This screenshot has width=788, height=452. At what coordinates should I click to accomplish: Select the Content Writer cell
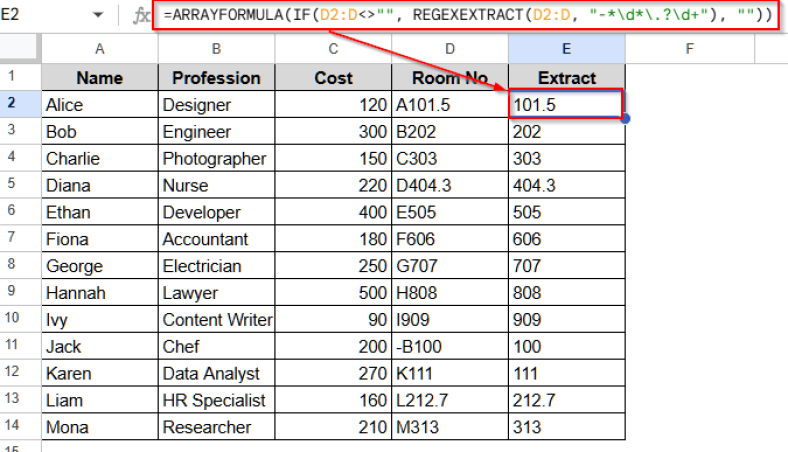216,319
